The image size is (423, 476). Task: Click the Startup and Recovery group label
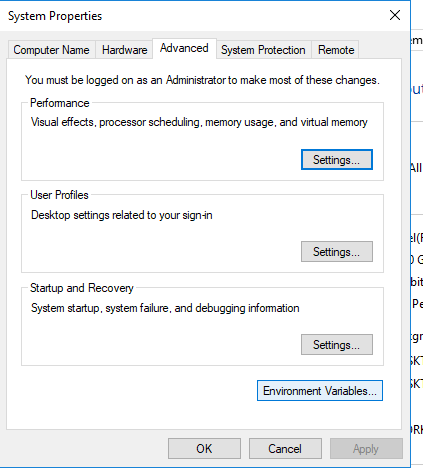tap(82, 288)
